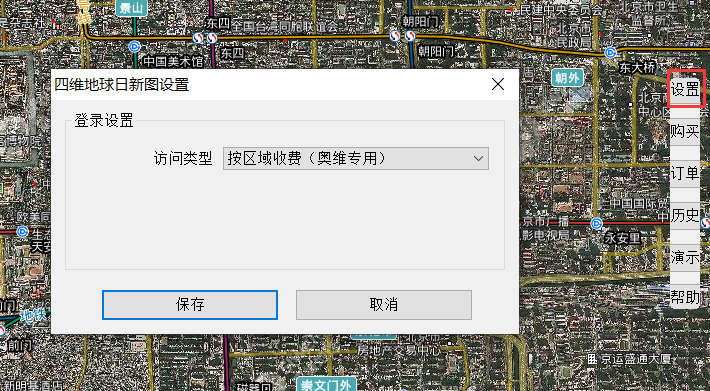Click the 京运盛通大厦 building marker
Viewport: 710px width, 391px height.
[591, 359]
